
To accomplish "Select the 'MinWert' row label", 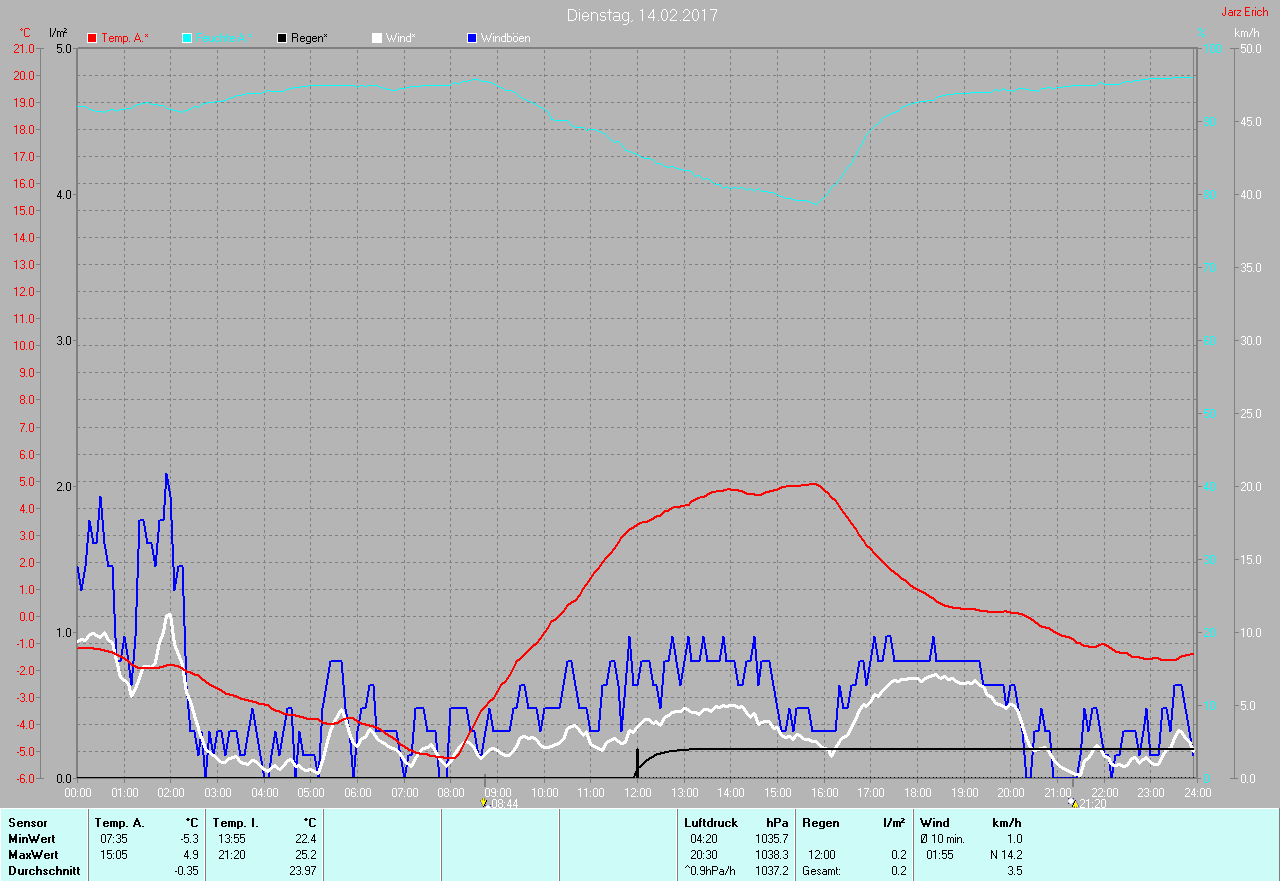I will pos(32,839).
